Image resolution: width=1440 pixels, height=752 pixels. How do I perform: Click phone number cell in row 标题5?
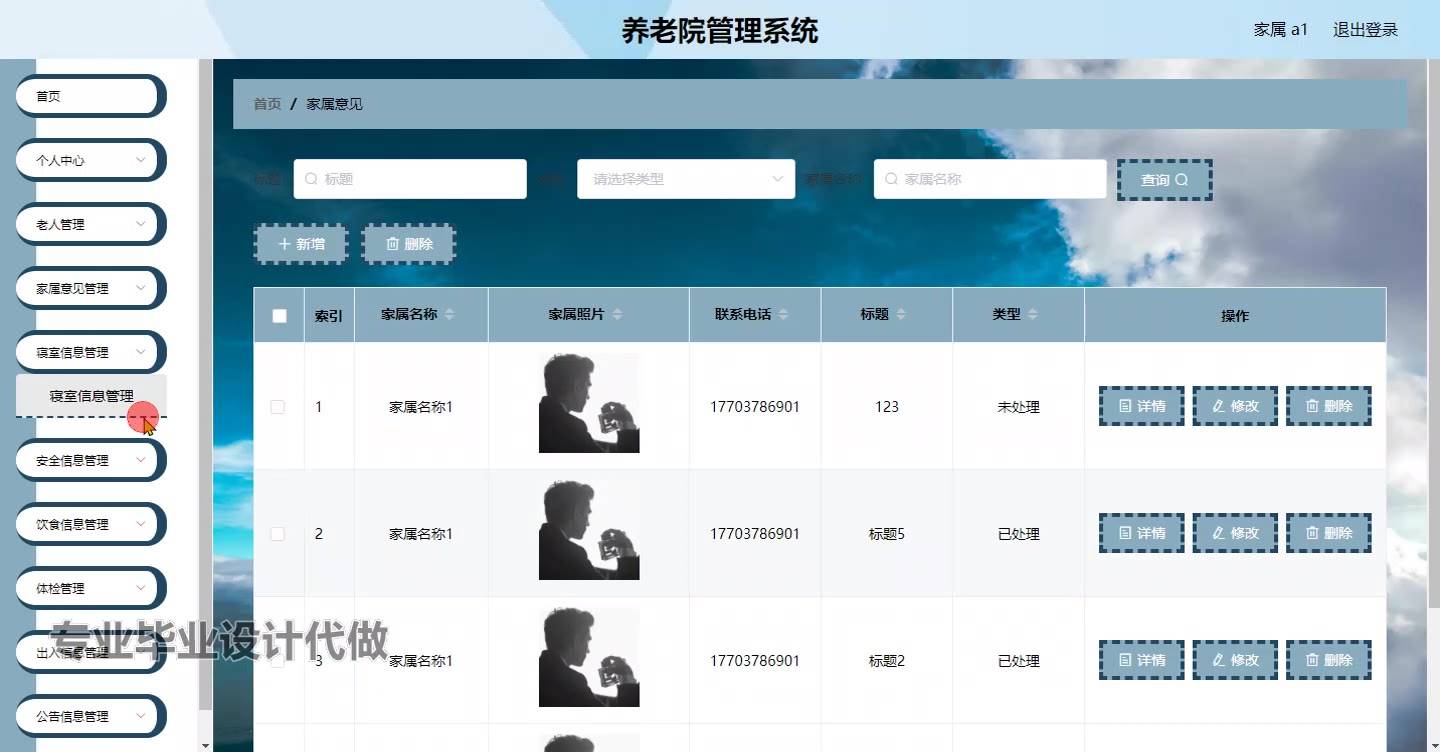coord(755,534)
